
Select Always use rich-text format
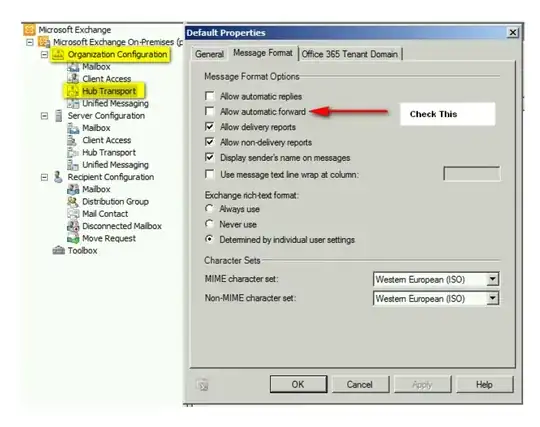pos(209,209)
